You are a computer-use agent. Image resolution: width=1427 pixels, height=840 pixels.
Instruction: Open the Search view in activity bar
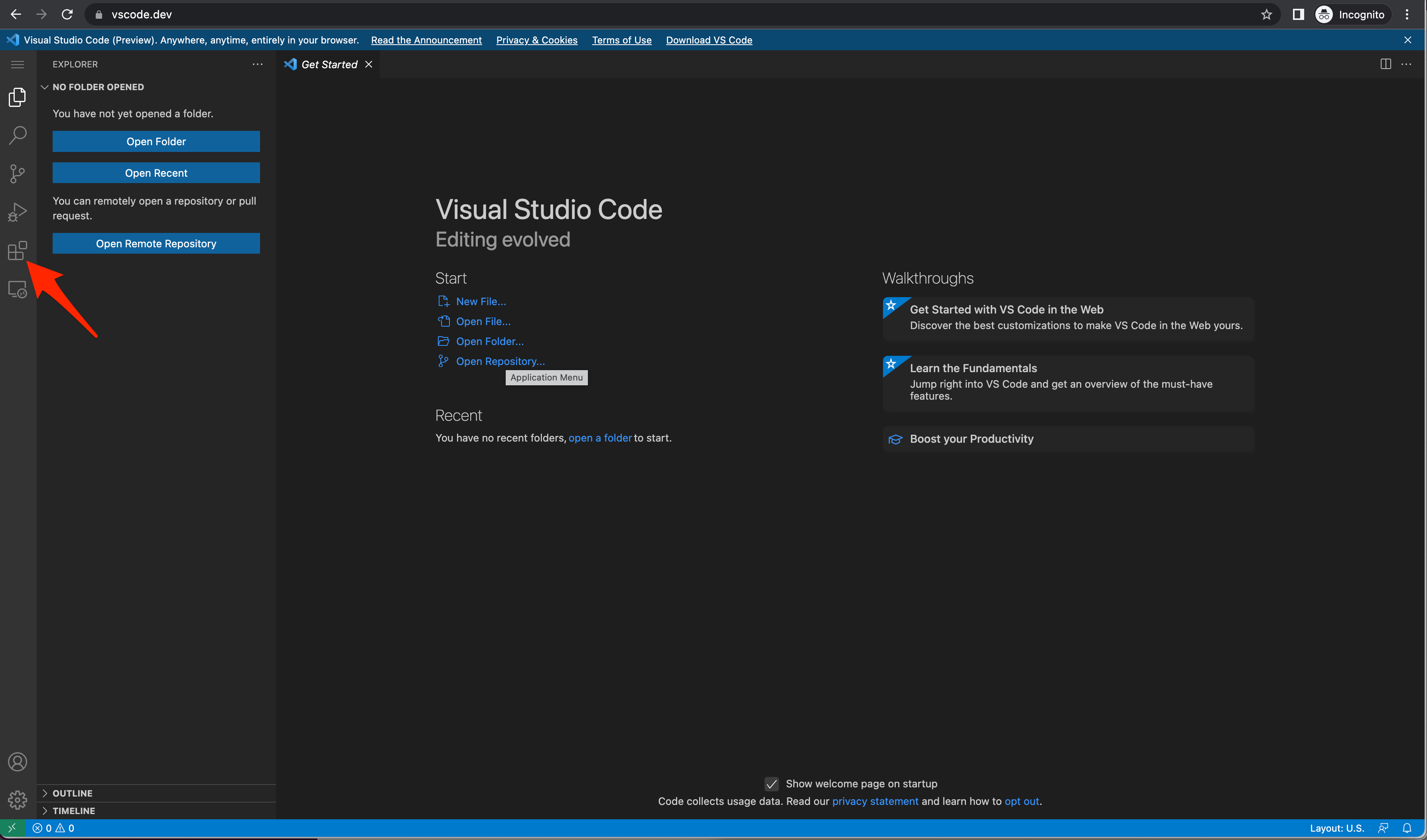click(18, 135)
